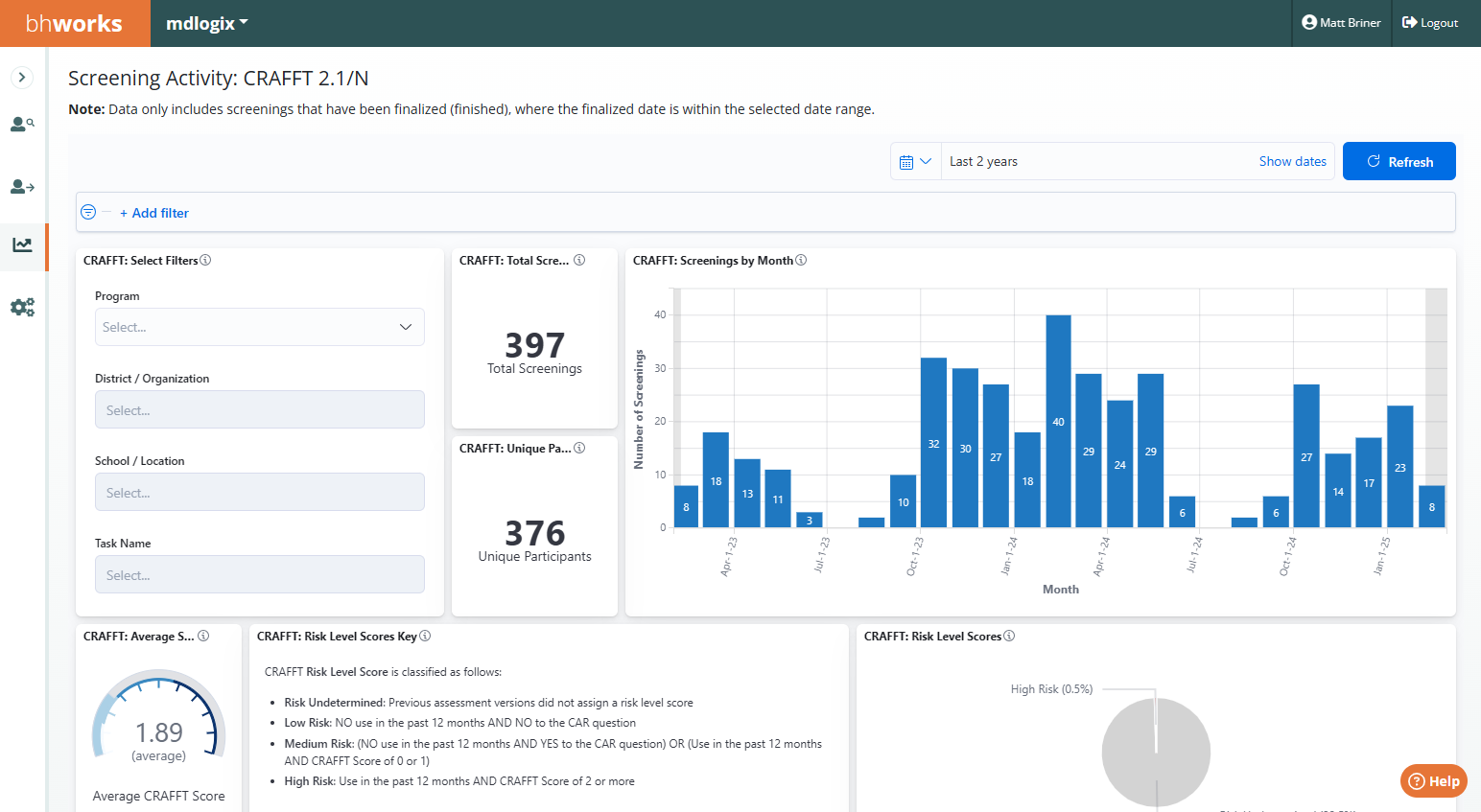Click the bar labeled 13 in chart
This screenshot has height=812, width=1481.
coord(747,493)
